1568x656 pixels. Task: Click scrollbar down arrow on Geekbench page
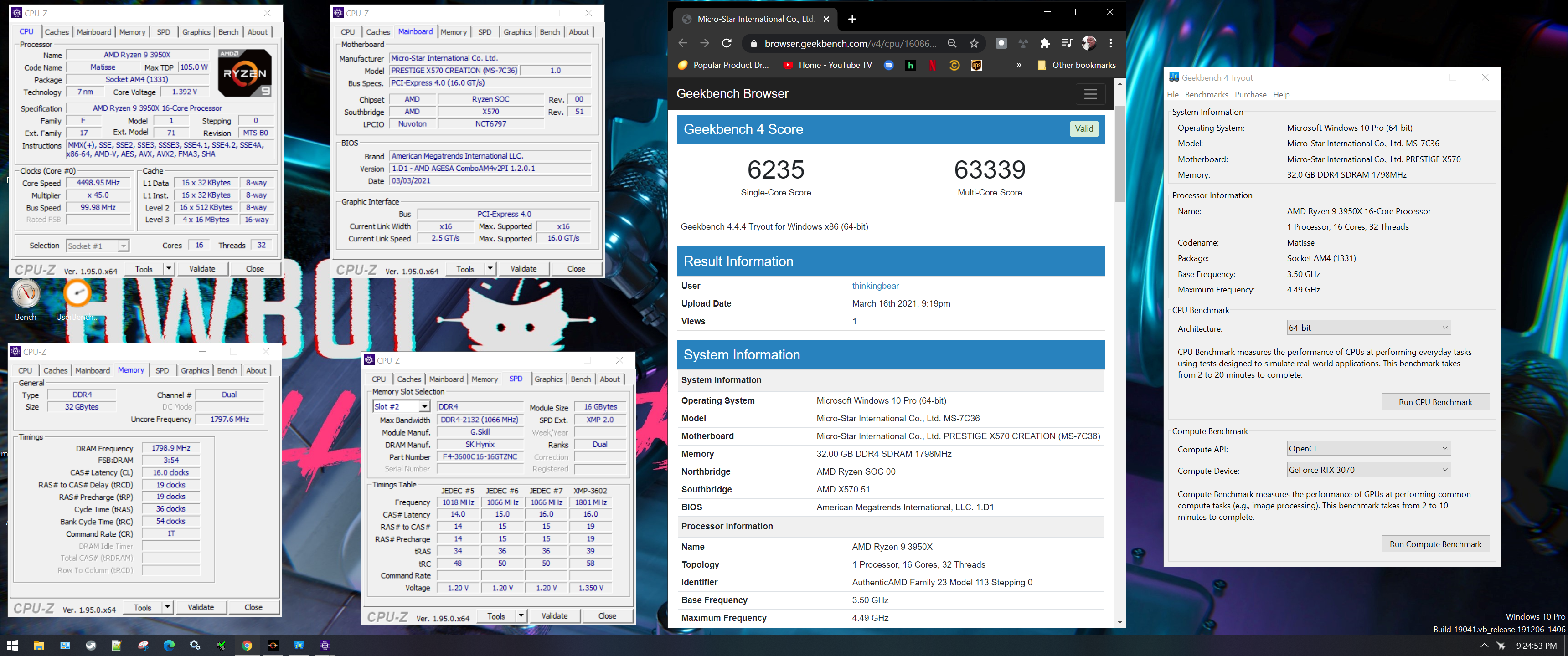coord(1119,622)
